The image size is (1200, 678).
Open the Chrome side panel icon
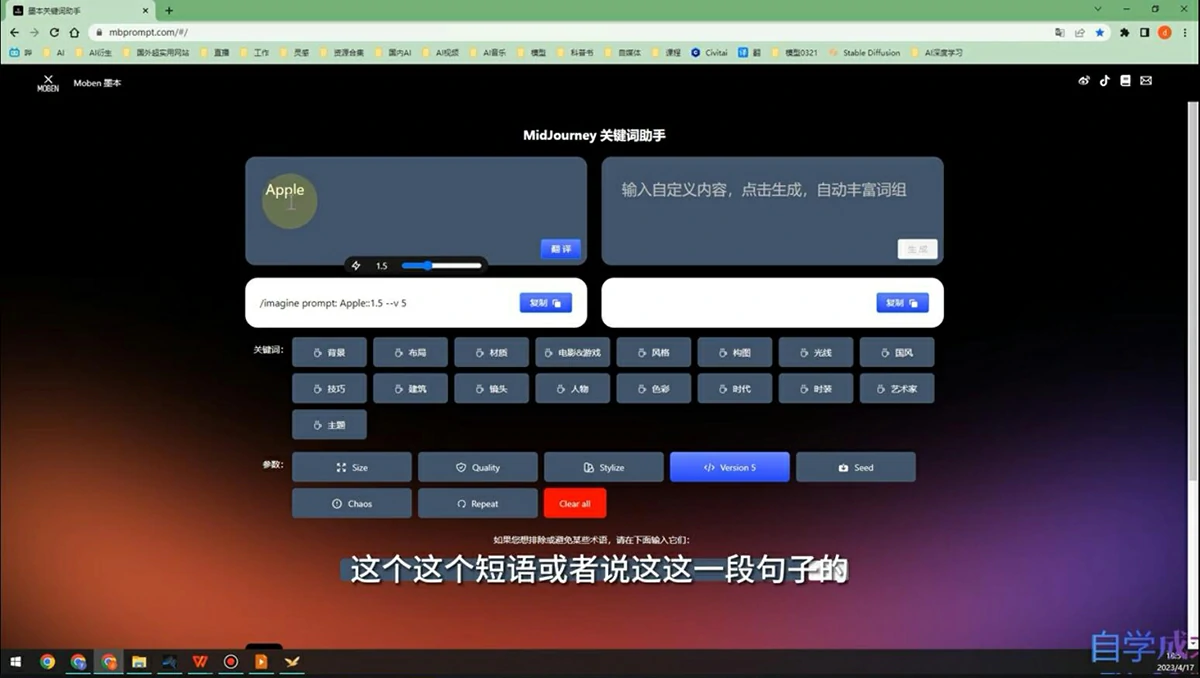pos(1145,32)
